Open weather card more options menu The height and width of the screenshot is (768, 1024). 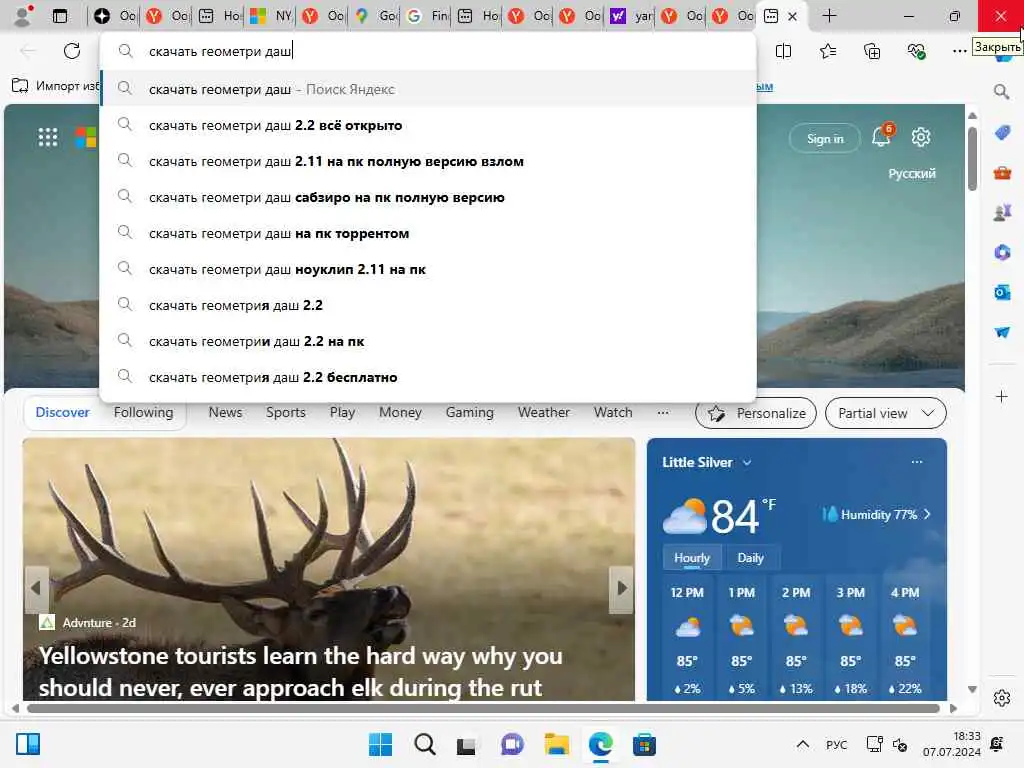[917, 462]
